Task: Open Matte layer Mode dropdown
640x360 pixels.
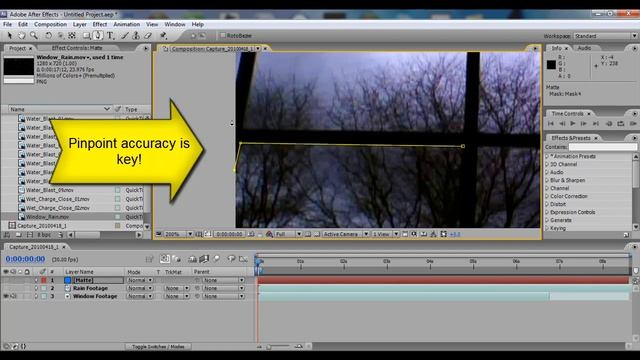Action: [140, 280]
